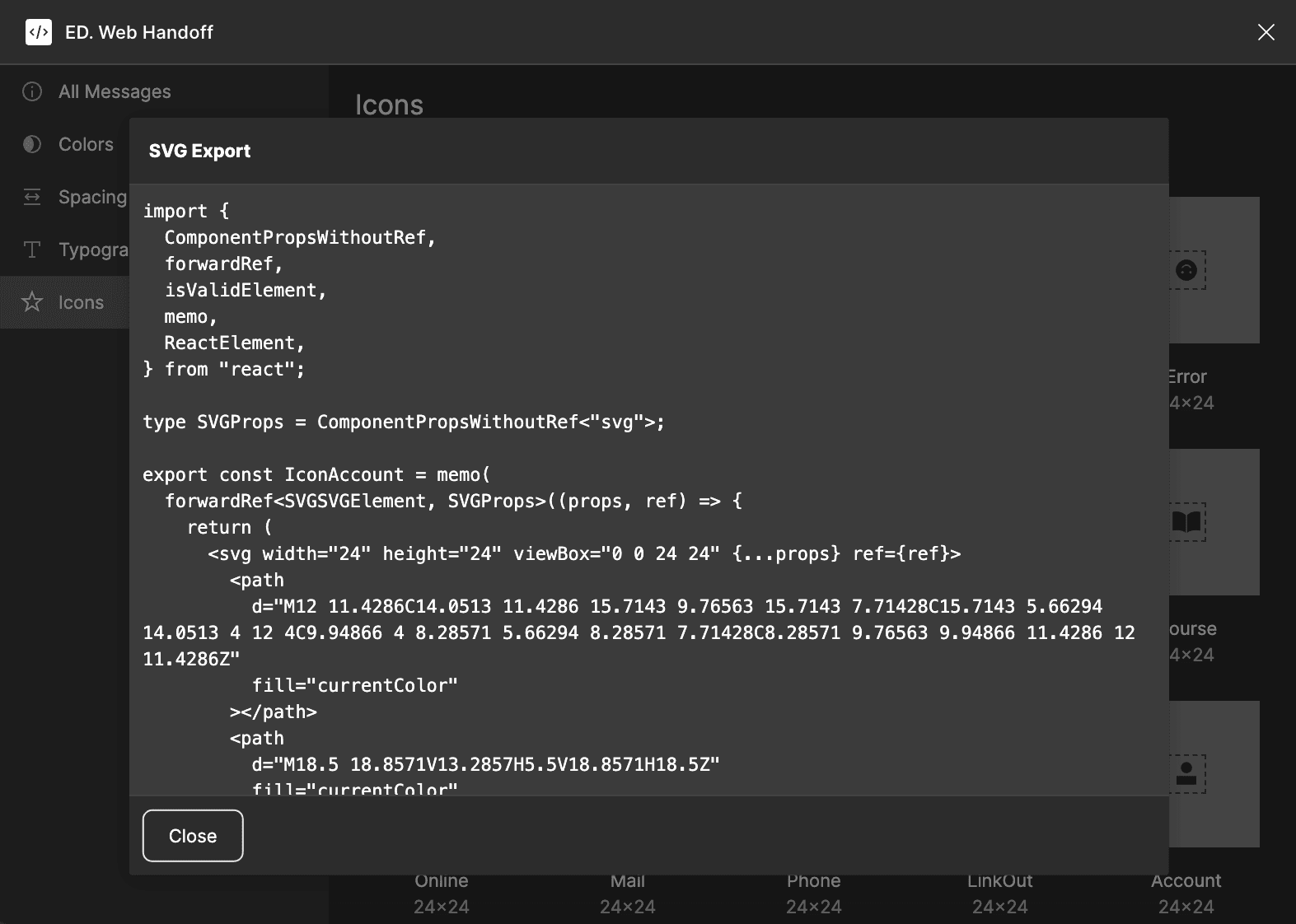Click the Error label text
The height and width of the screenshot is (924, 1296).
(1188, 376)
